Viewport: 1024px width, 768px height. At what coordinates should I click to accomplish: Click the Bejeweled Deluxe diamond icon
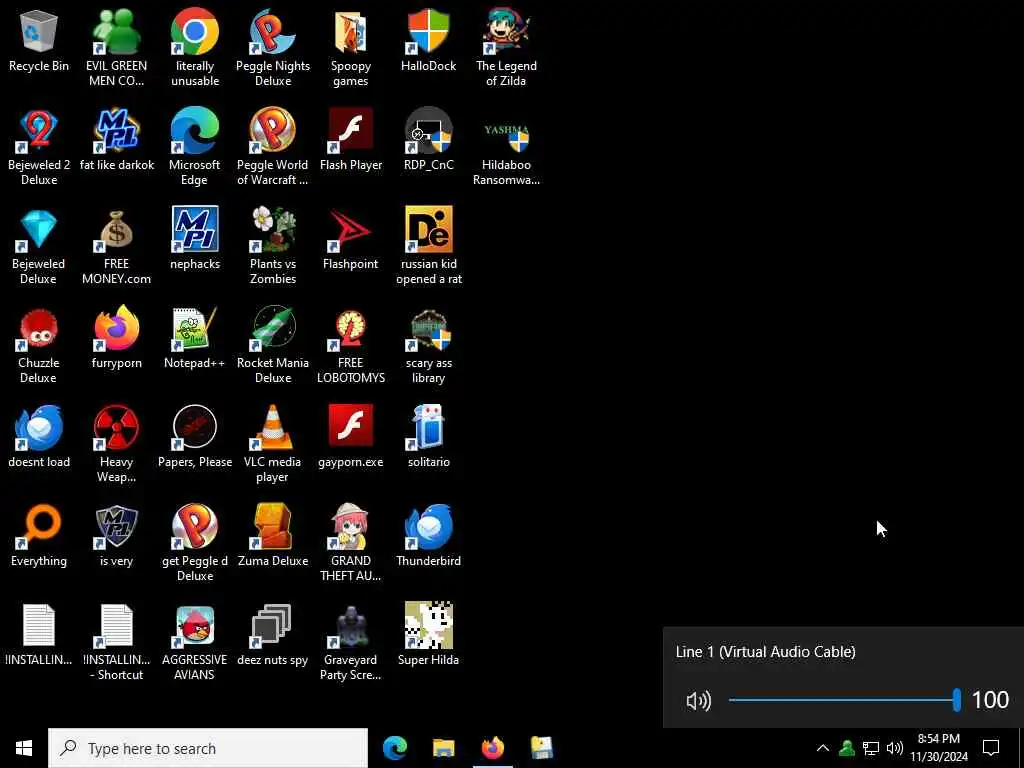(39, 246)
